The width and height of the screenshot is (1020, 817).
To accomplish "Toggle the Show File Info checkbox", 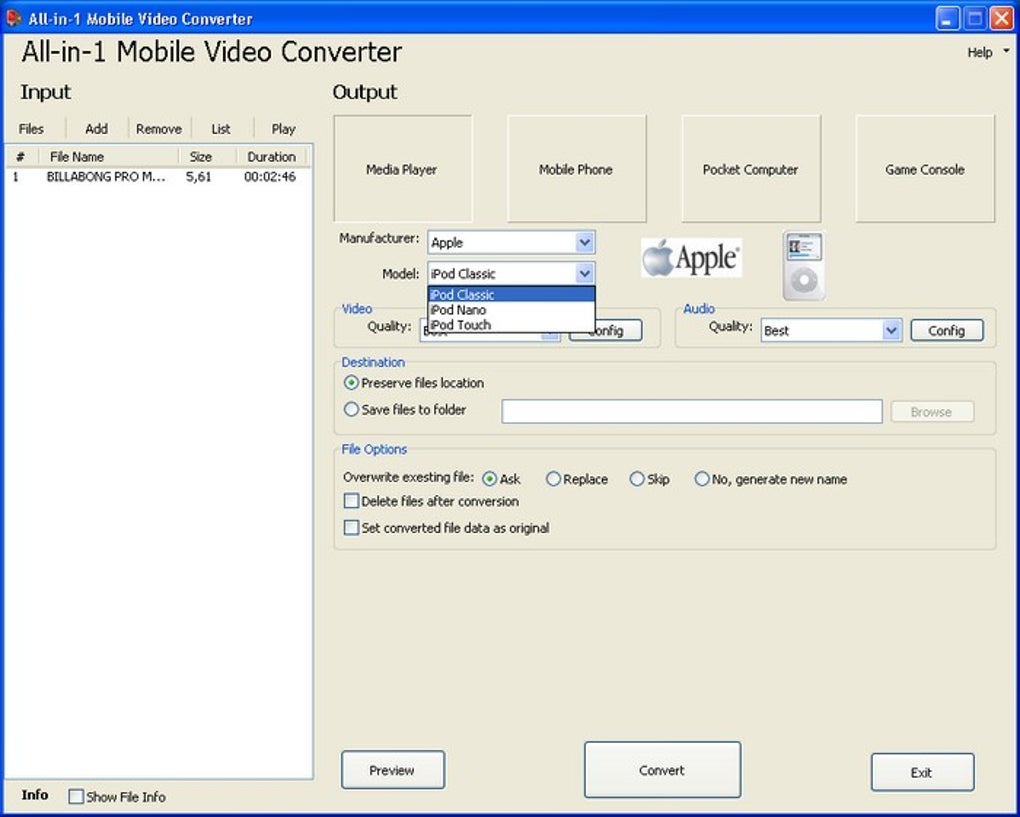I will pos(75,795).
